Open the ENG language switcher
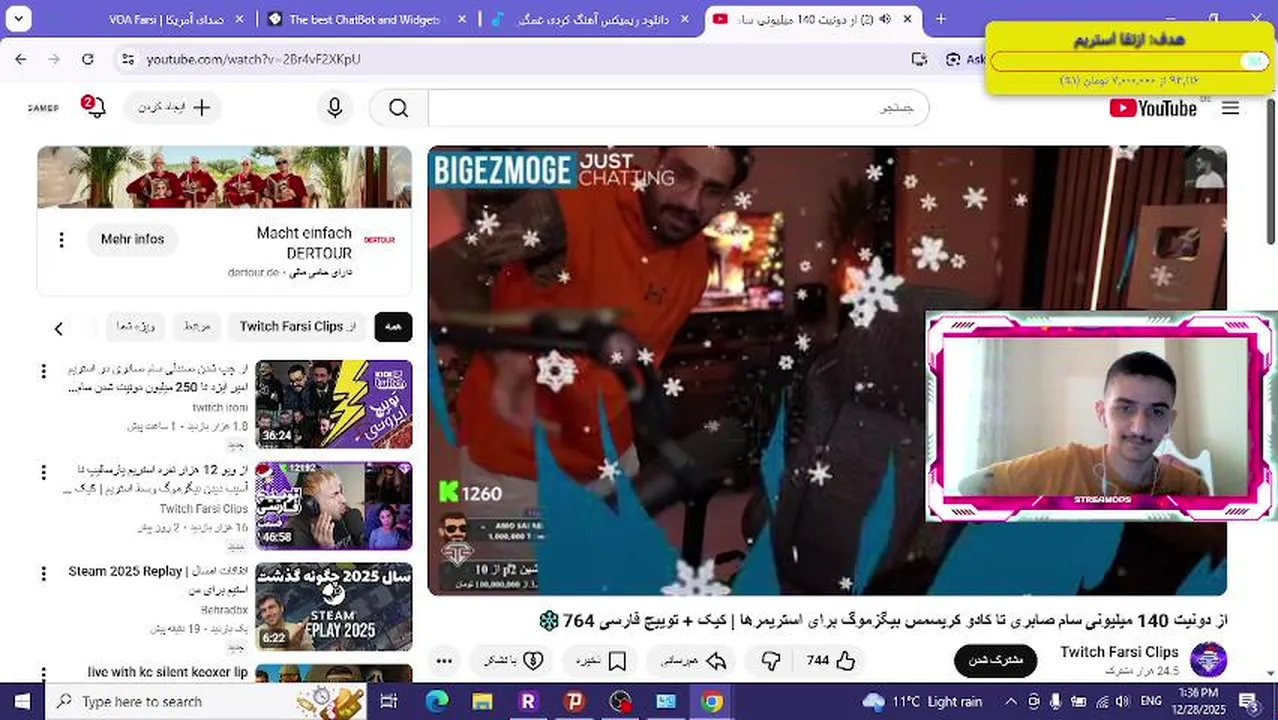 coord(1151,702)
